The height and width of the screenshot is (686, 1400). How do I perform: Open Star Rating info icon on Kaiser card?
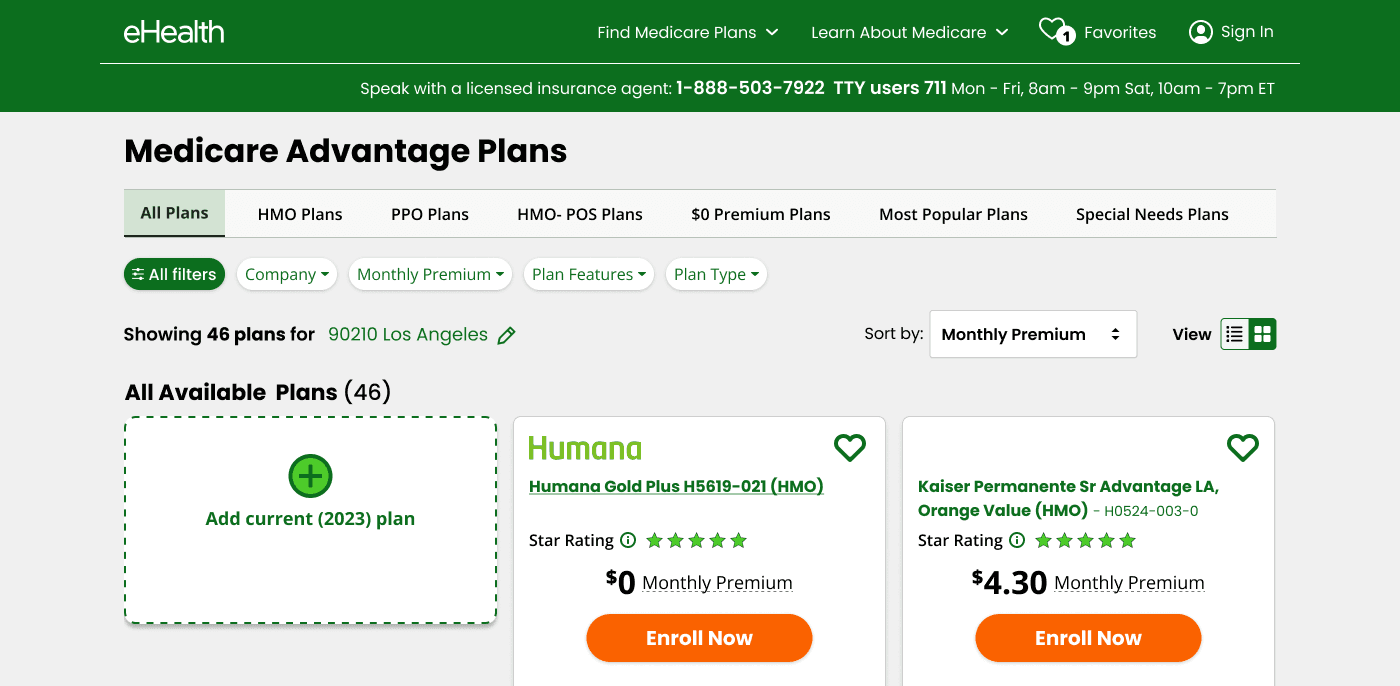click(x=1017, y=540)
